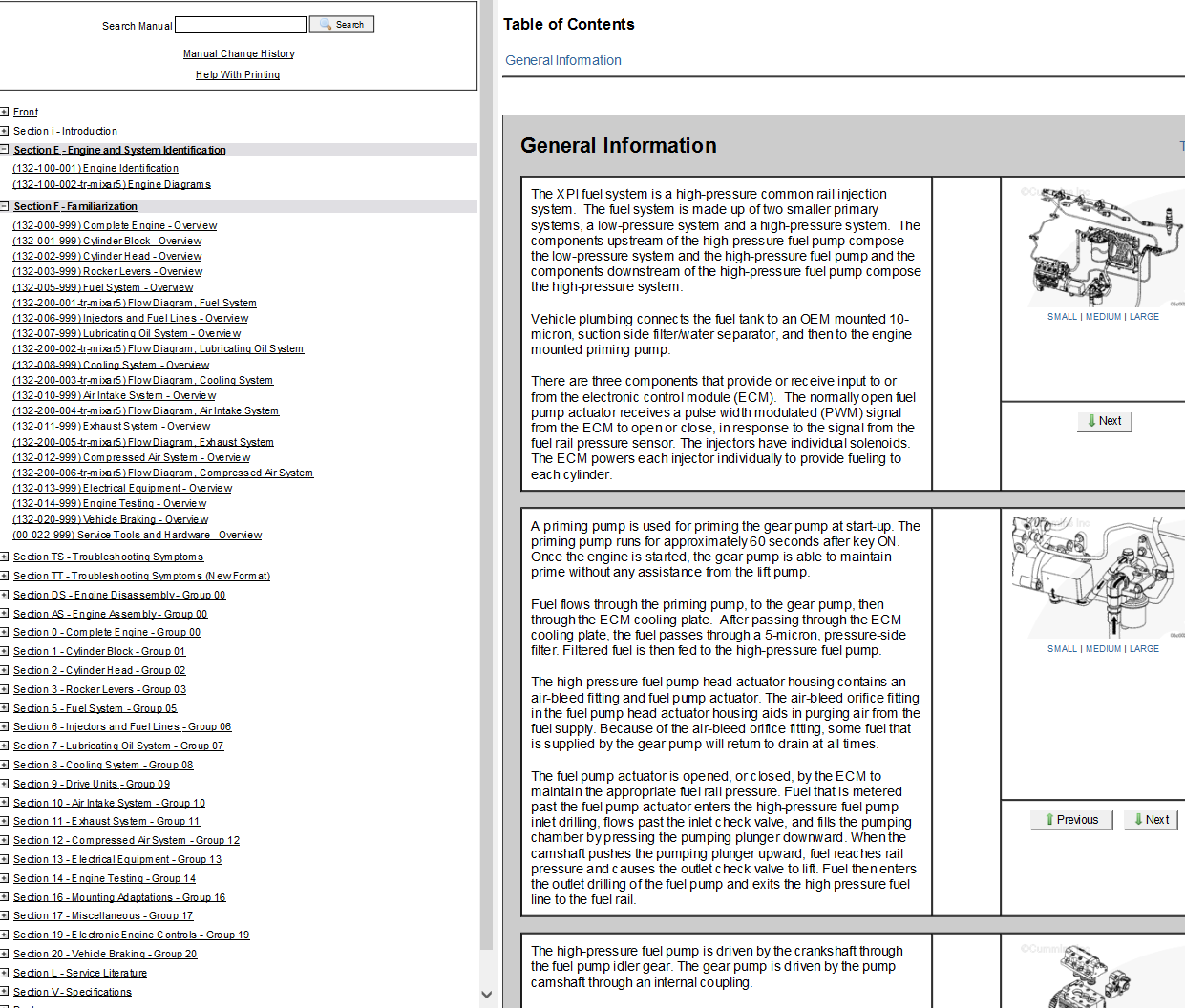Collapse Section E - Engine and System Identification
Image resolution: width=1185 pixels, height=1008 pixels.
pos(5,150)
